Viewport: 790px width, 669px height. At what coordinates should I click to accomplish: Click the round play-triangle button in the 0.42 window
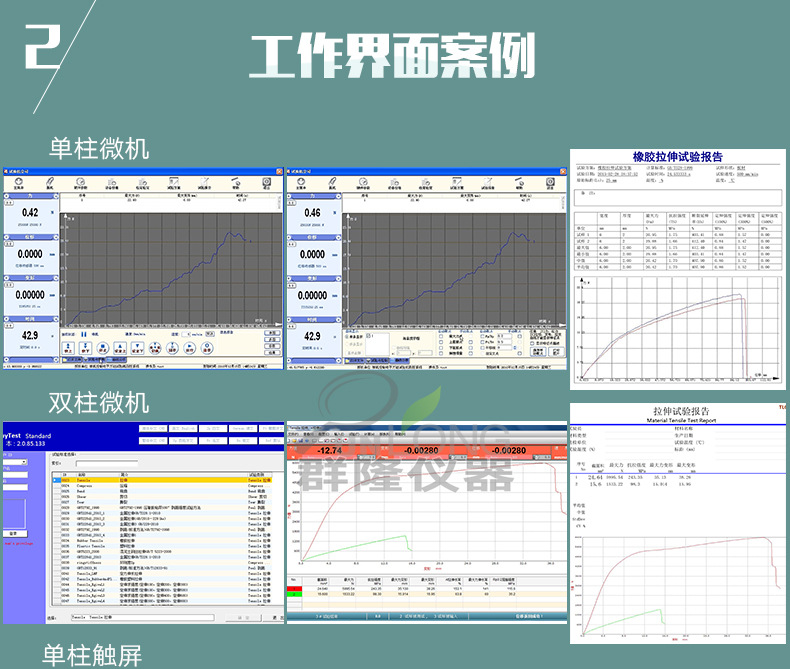click(x=189, y=348)
